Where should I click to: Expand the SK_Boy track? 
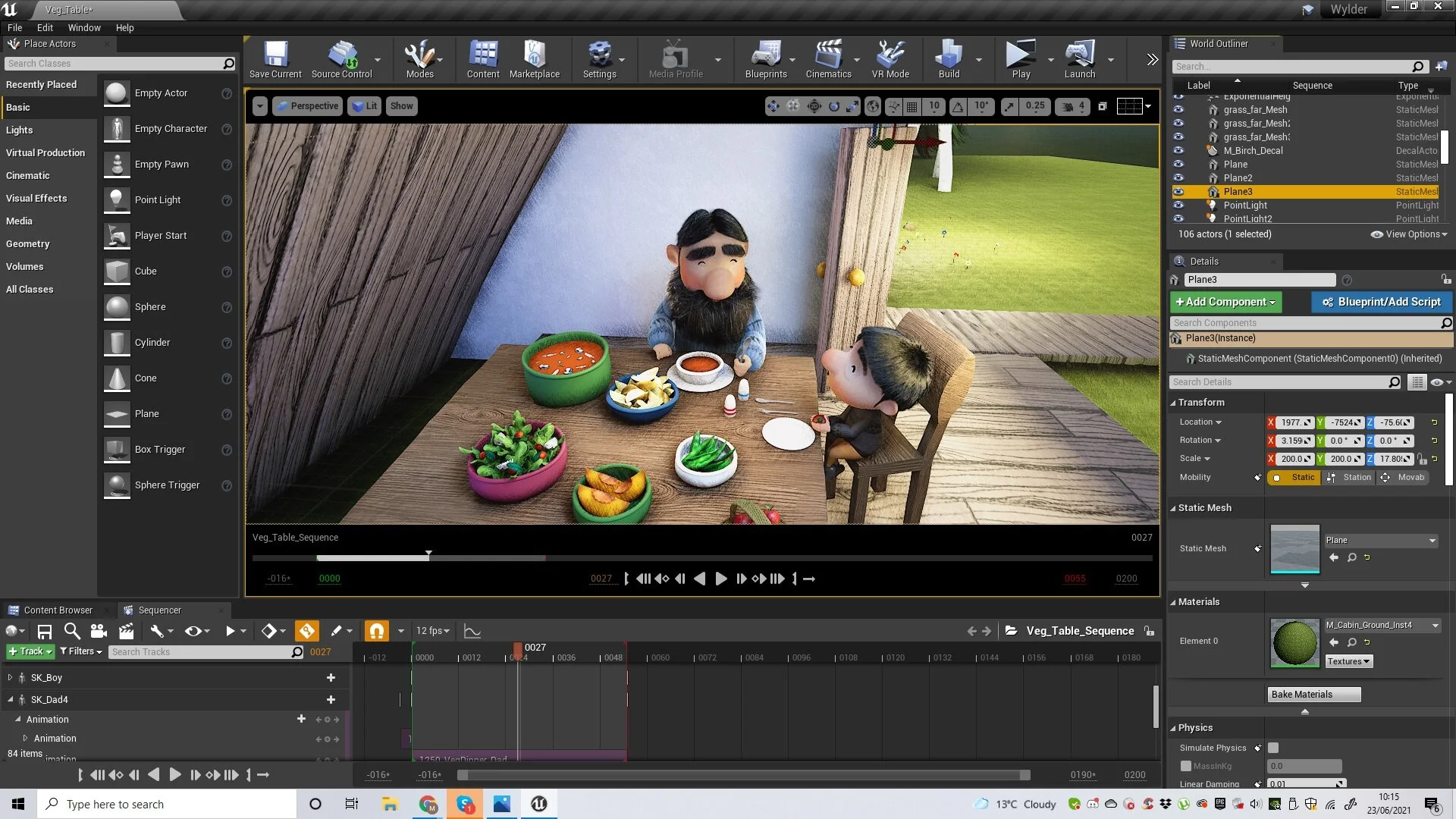click(10, 677)
